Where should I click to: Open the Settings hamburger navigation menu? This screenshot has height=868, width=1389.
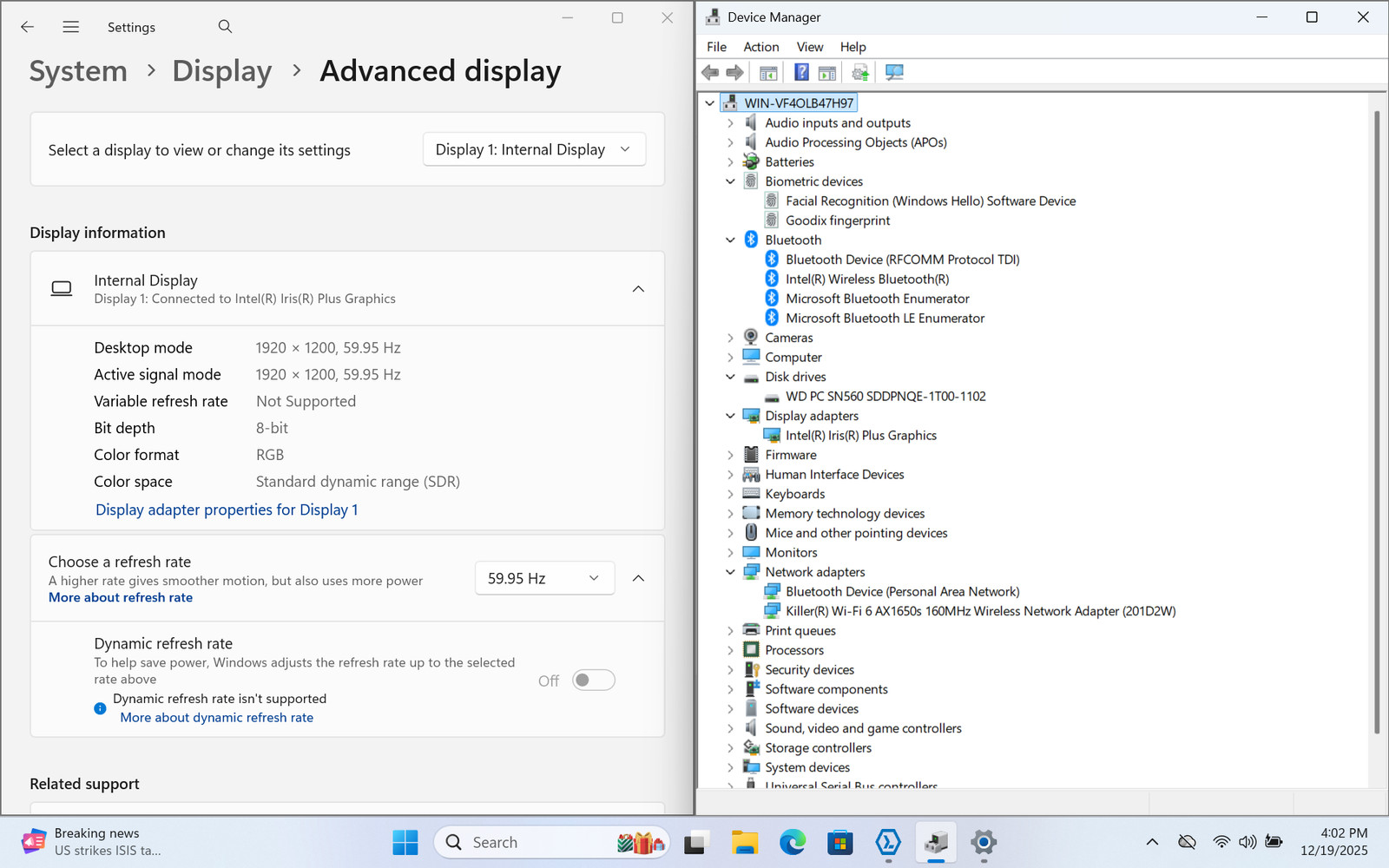click(x=71, y=27)
